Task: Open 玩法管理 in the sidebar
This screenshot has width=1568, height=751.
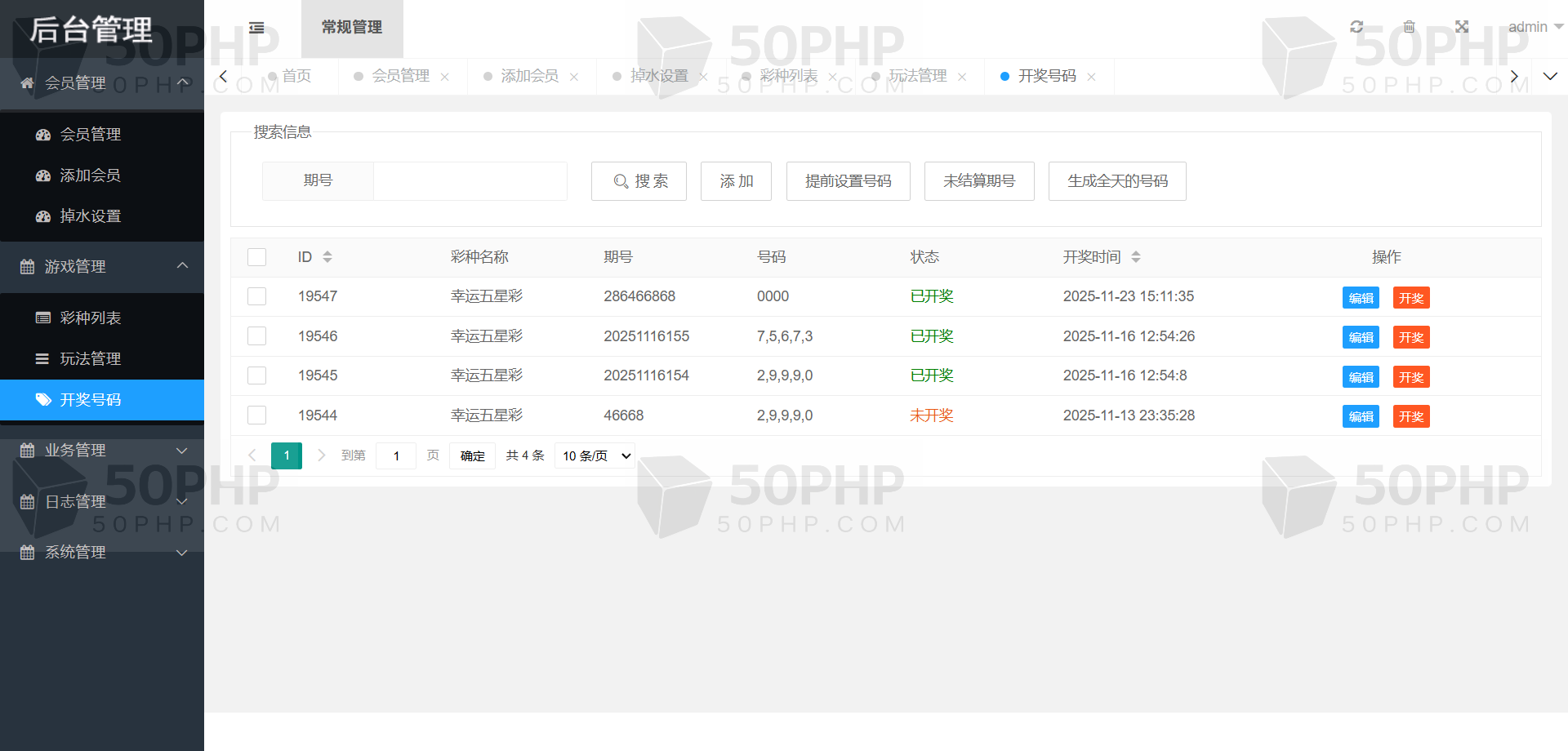Action: tap(91, 359)
